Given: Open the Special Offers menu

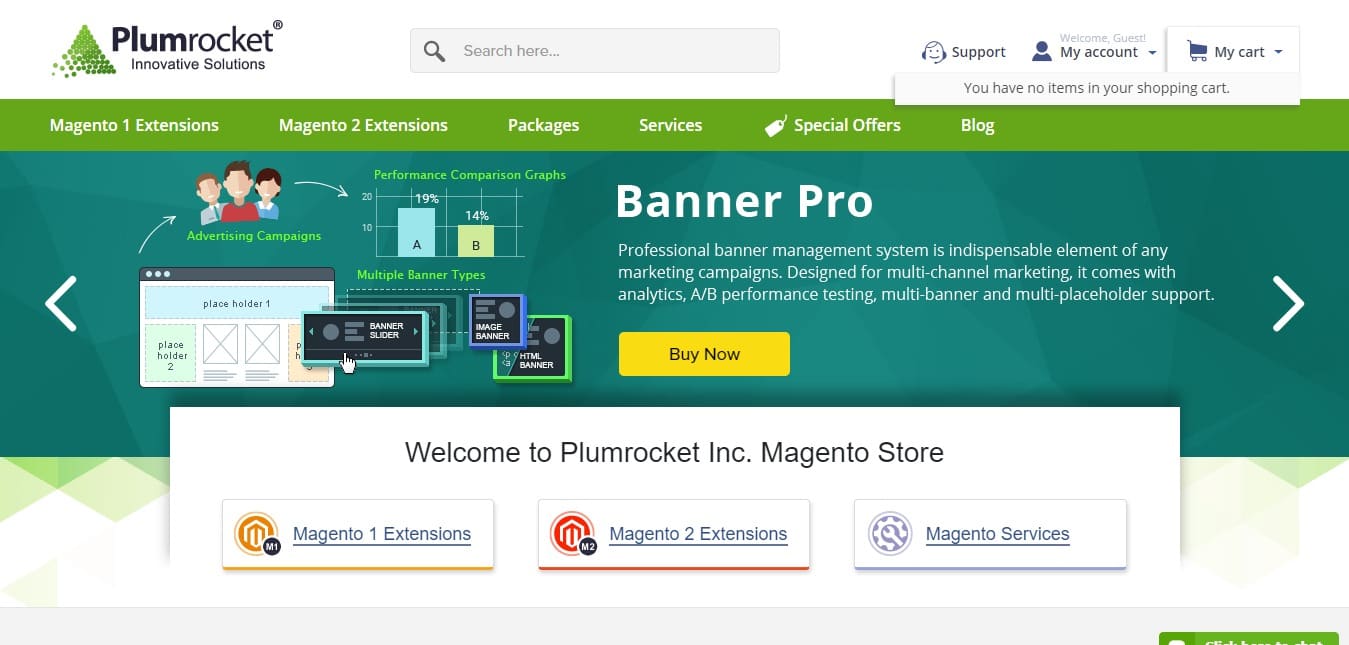Looking at the screenshot, I should tap(847, 125).
